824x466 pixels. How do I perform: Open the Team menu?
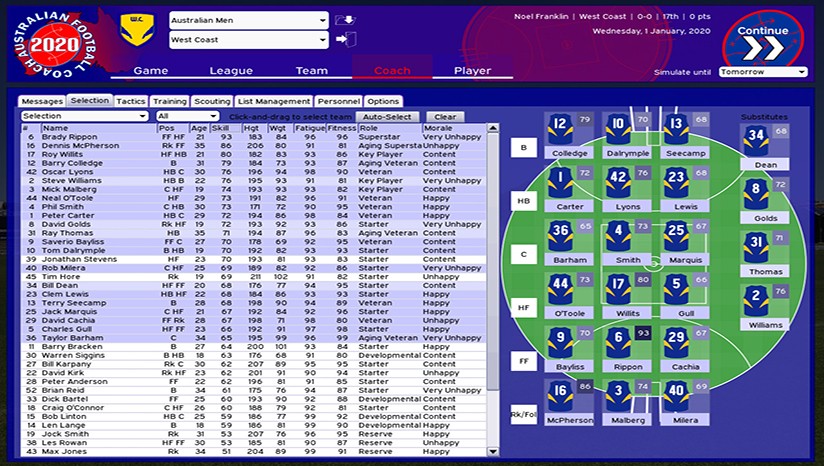312,70
